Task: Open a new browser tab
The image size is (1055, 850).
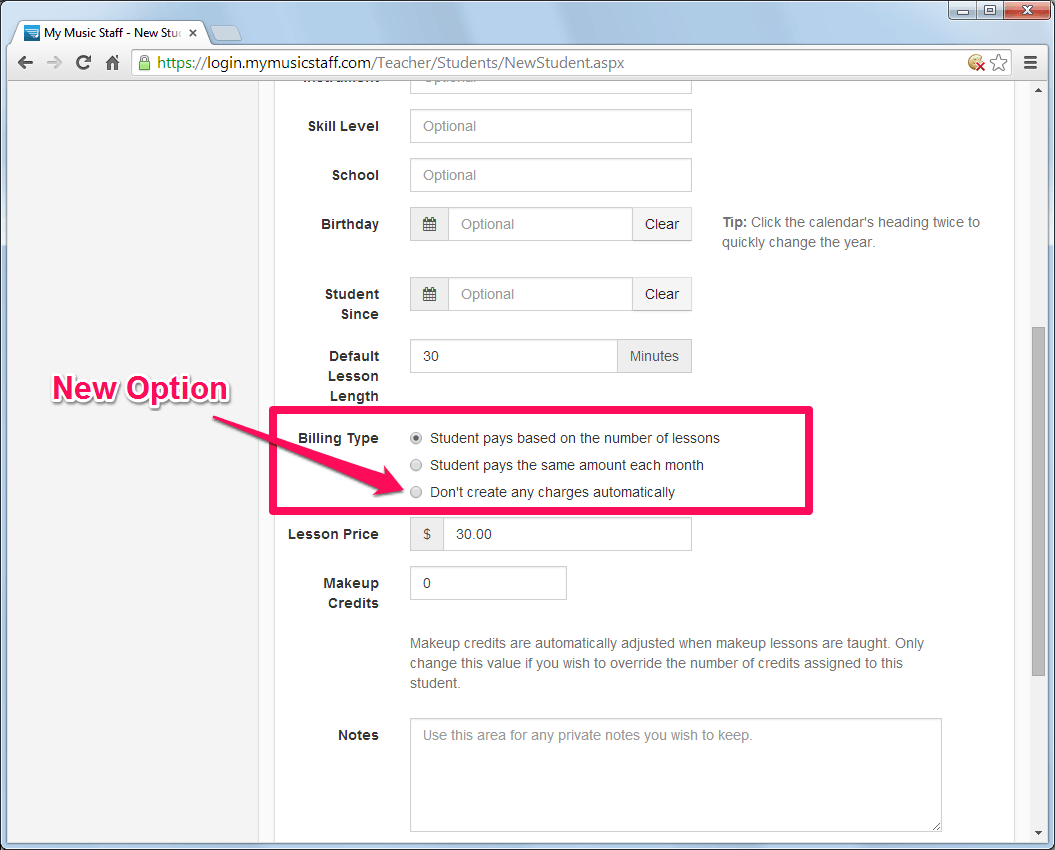Action: click(x=226, y=32)
